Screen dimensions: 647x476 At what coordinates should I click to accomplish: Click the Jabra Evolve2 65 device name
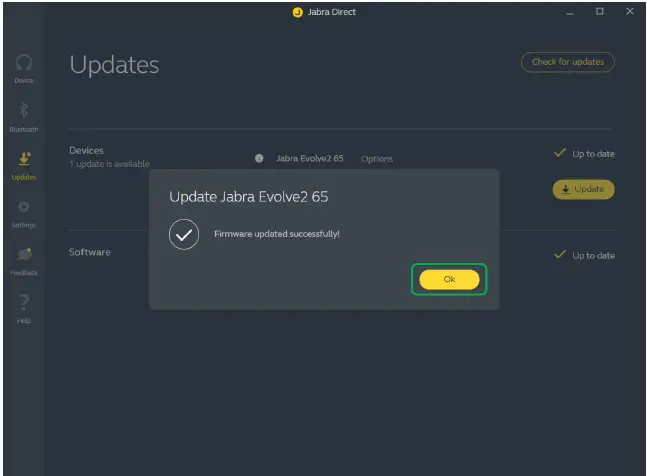coord(309,158)
